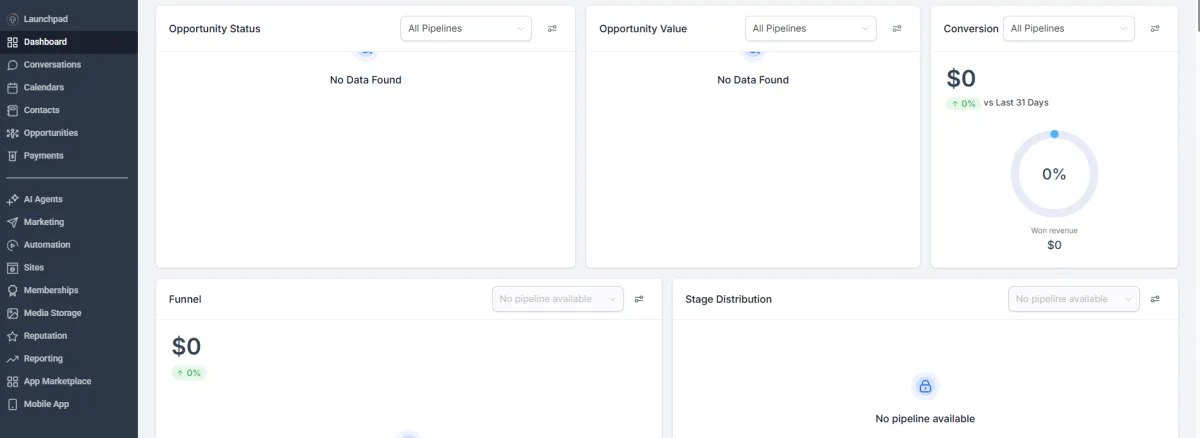Click the Calendars icon in sidebar
This screenshot has height=438, width=1200.
12,88
